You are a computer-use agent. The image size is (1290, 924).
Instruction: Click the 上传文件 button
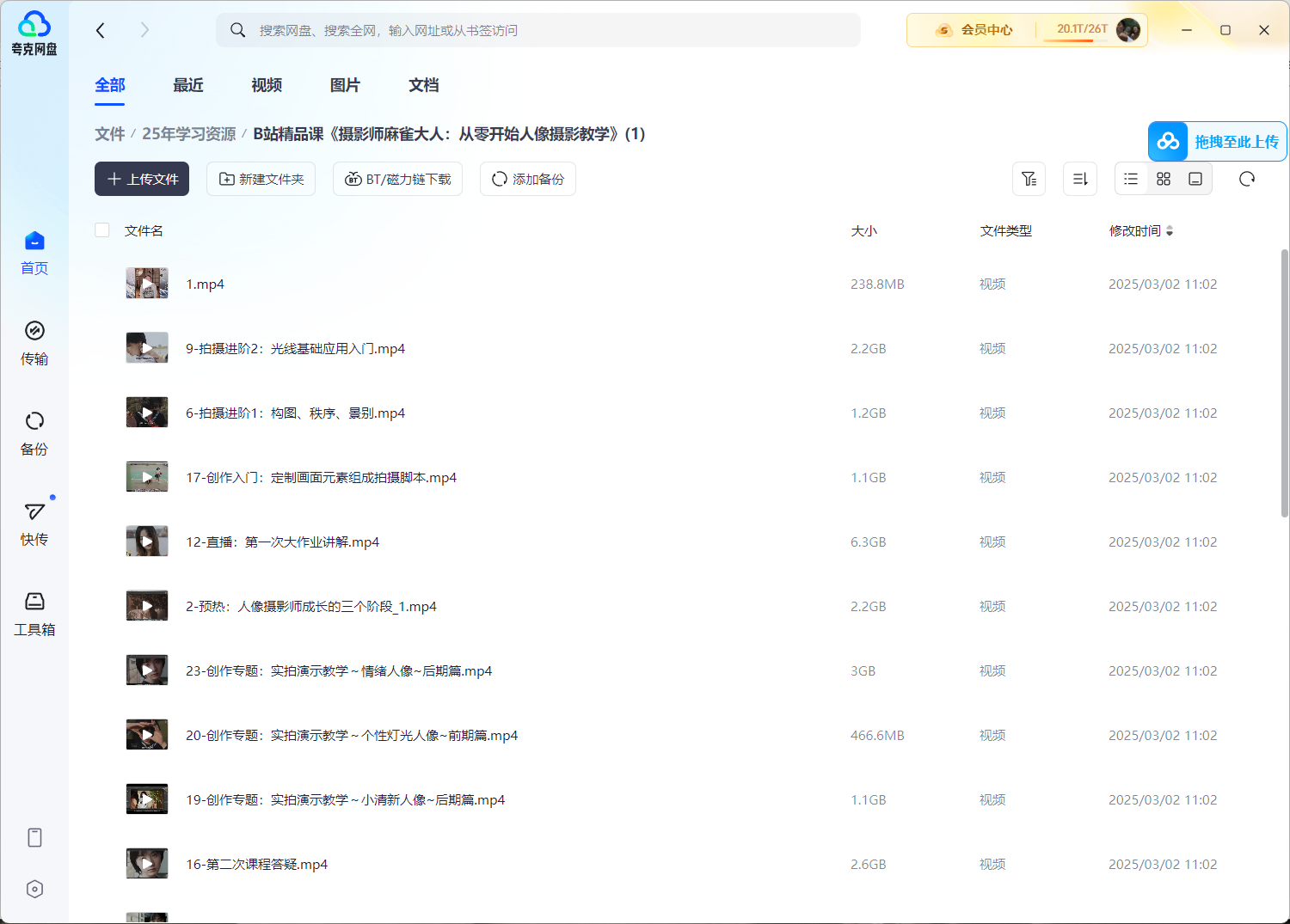[142, 179]
